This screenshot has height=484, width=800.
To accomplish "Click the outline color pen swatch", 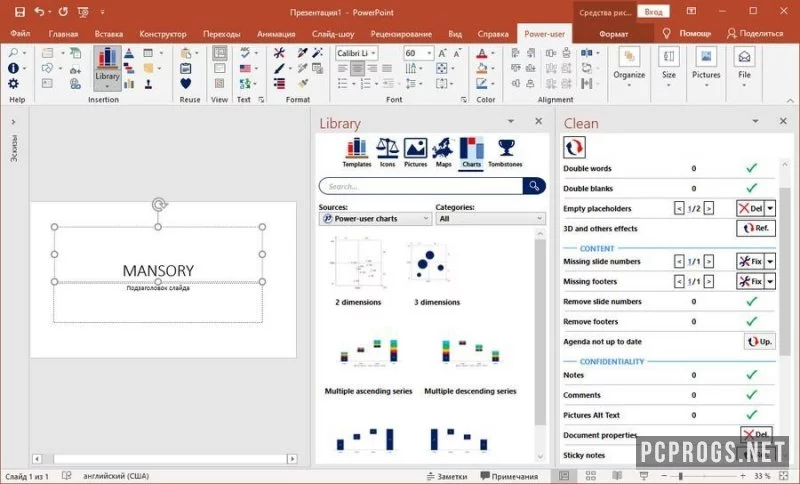I will click(x=482, y=83).
